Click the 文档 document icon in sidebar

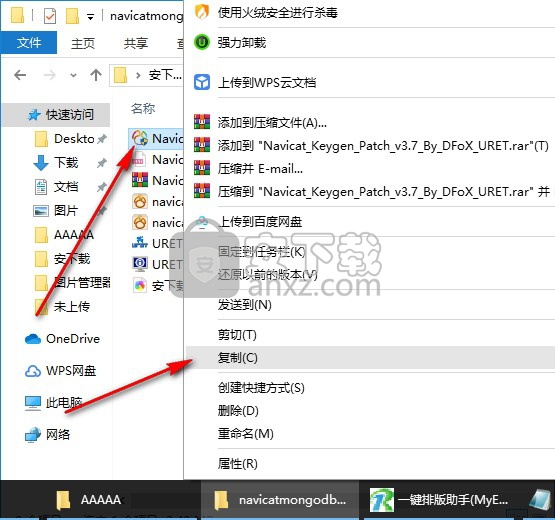(x=41, y=187)
